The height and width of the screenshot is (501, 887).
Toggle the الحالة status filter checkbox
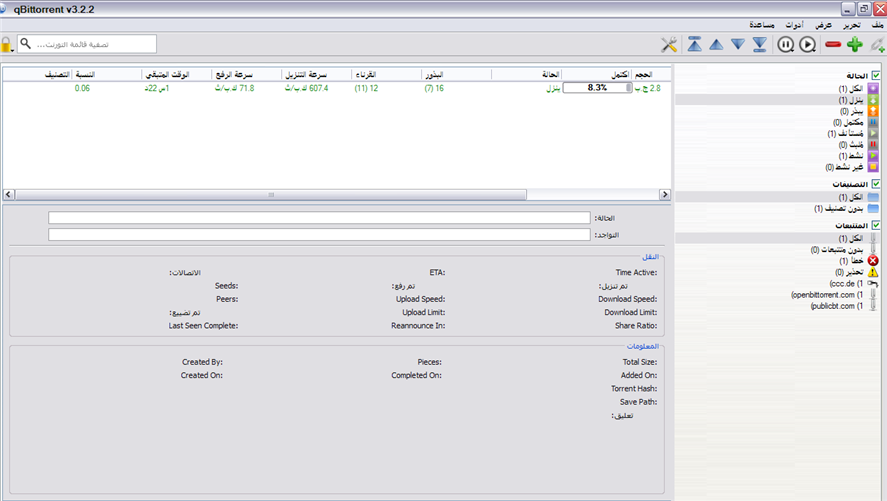876,76
